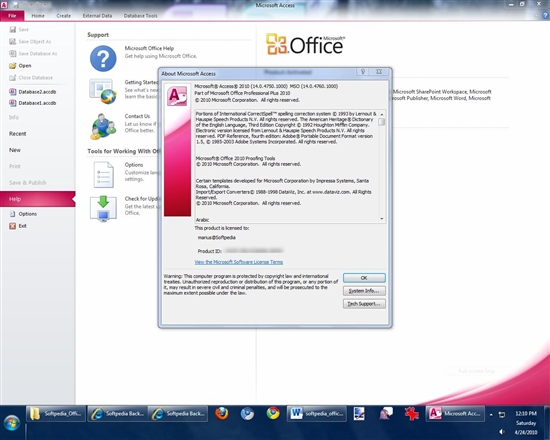Click the System Info button
Viewport: 550px width, 440px height.
364,291
